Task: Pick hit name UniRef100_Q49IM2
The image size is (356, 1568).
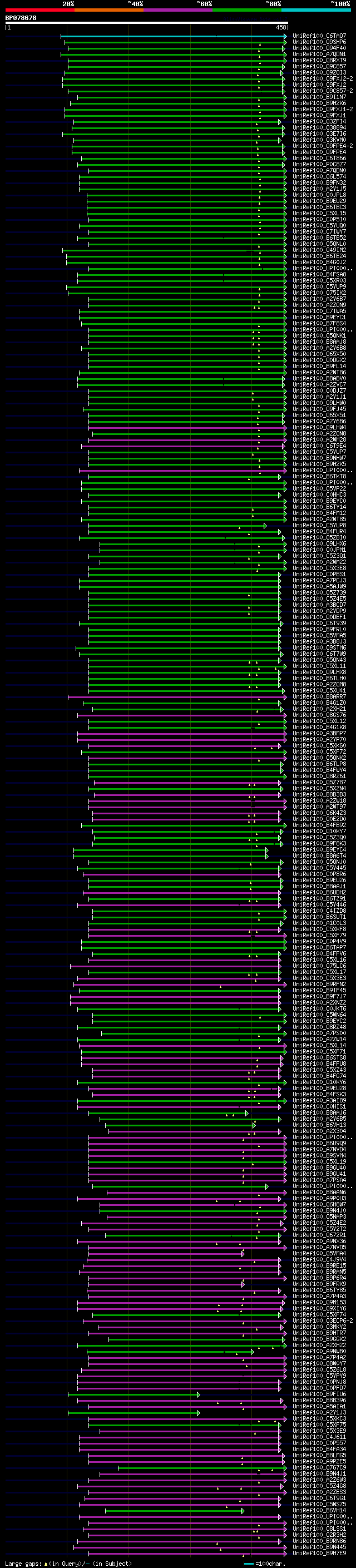Action: 319,250
